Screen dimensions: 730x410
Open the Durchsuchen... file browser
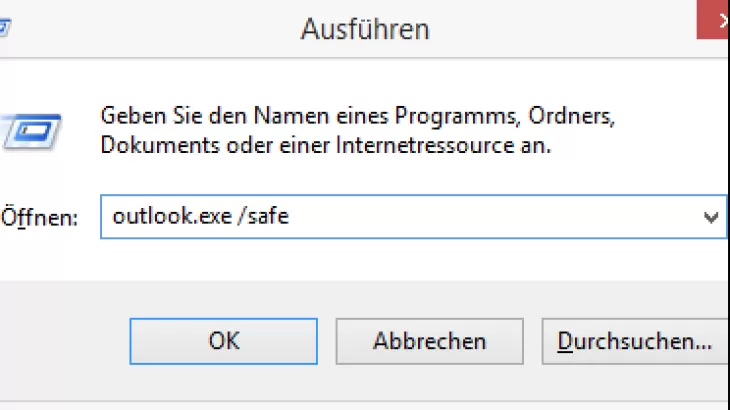(x=634, y=341)
